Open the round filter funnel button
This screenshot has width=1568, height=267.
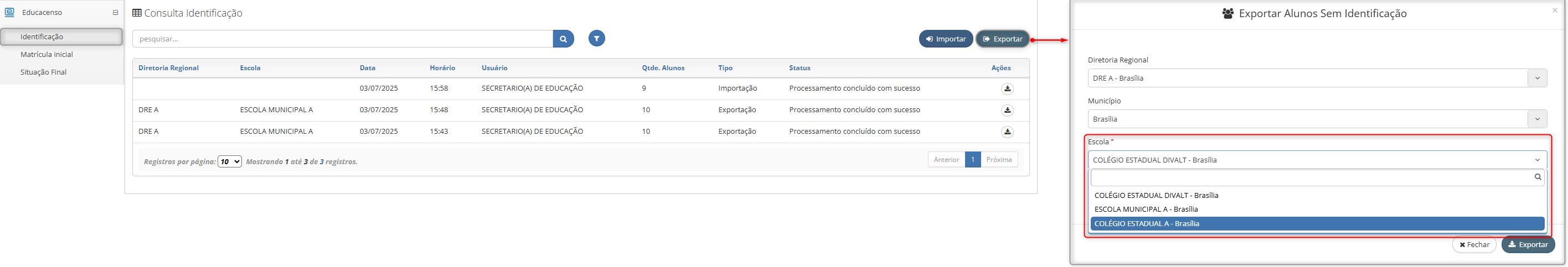pos(596,39)
